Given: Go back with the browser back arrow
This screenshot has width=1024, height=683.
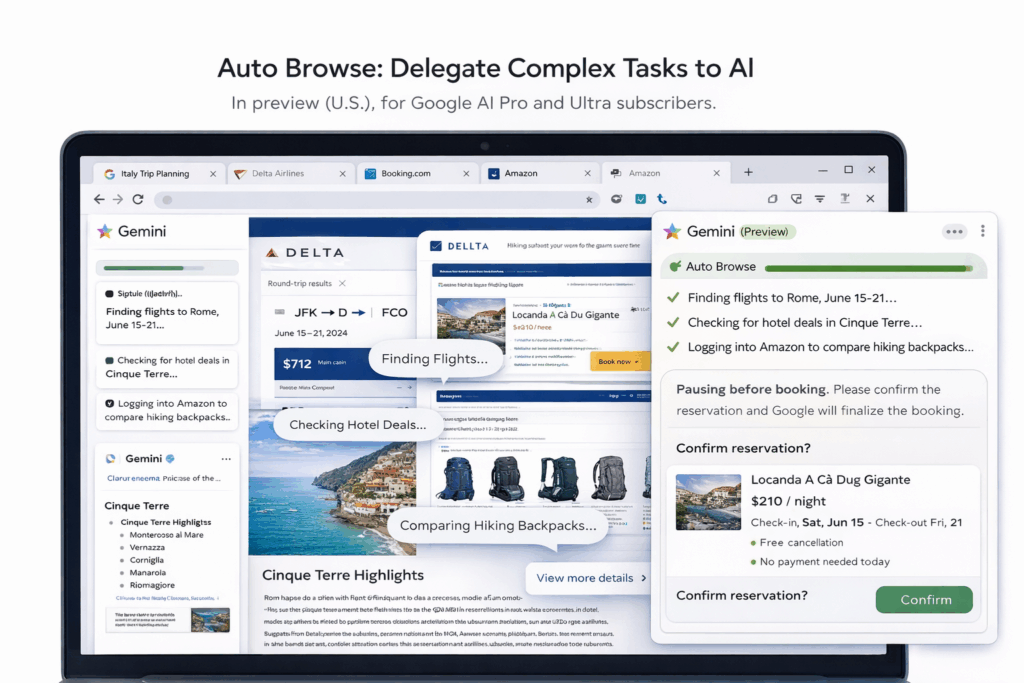Looking at the screenshot, I should click(99, 199).
